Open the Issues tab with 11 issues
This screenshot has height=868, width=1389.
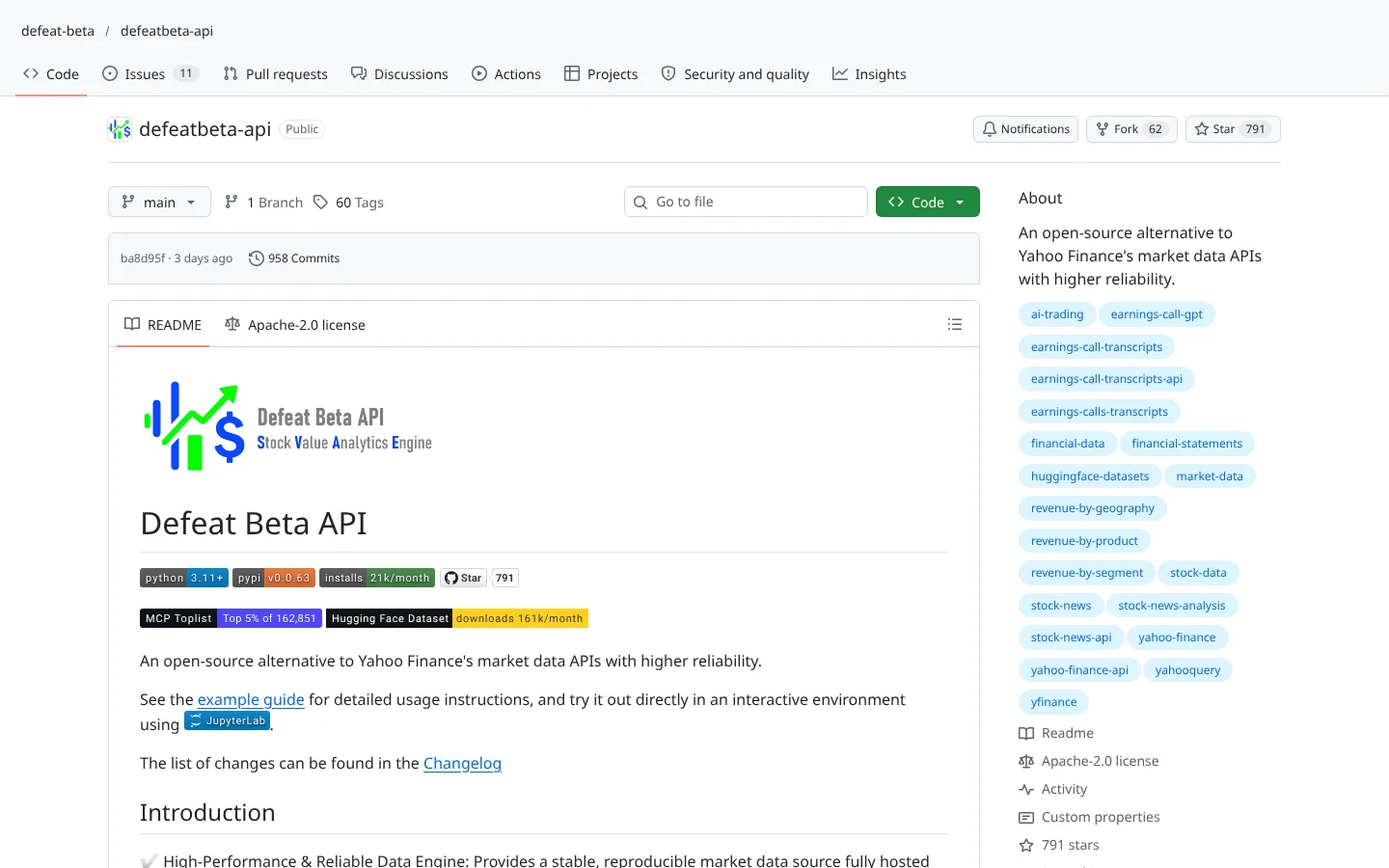(x=150, y=74)
